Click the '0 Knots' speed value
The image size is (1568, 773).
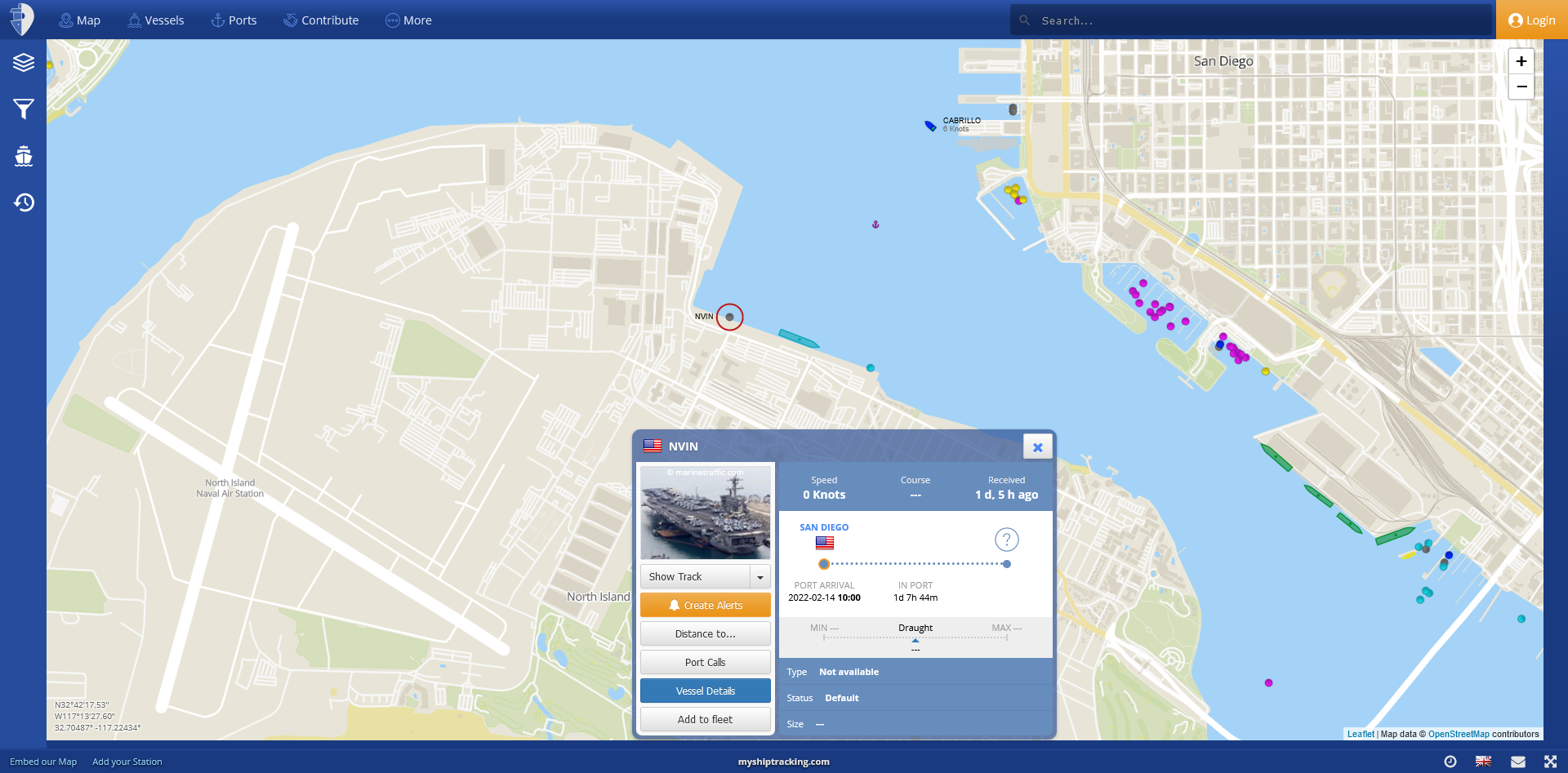[x=824, y=495]
